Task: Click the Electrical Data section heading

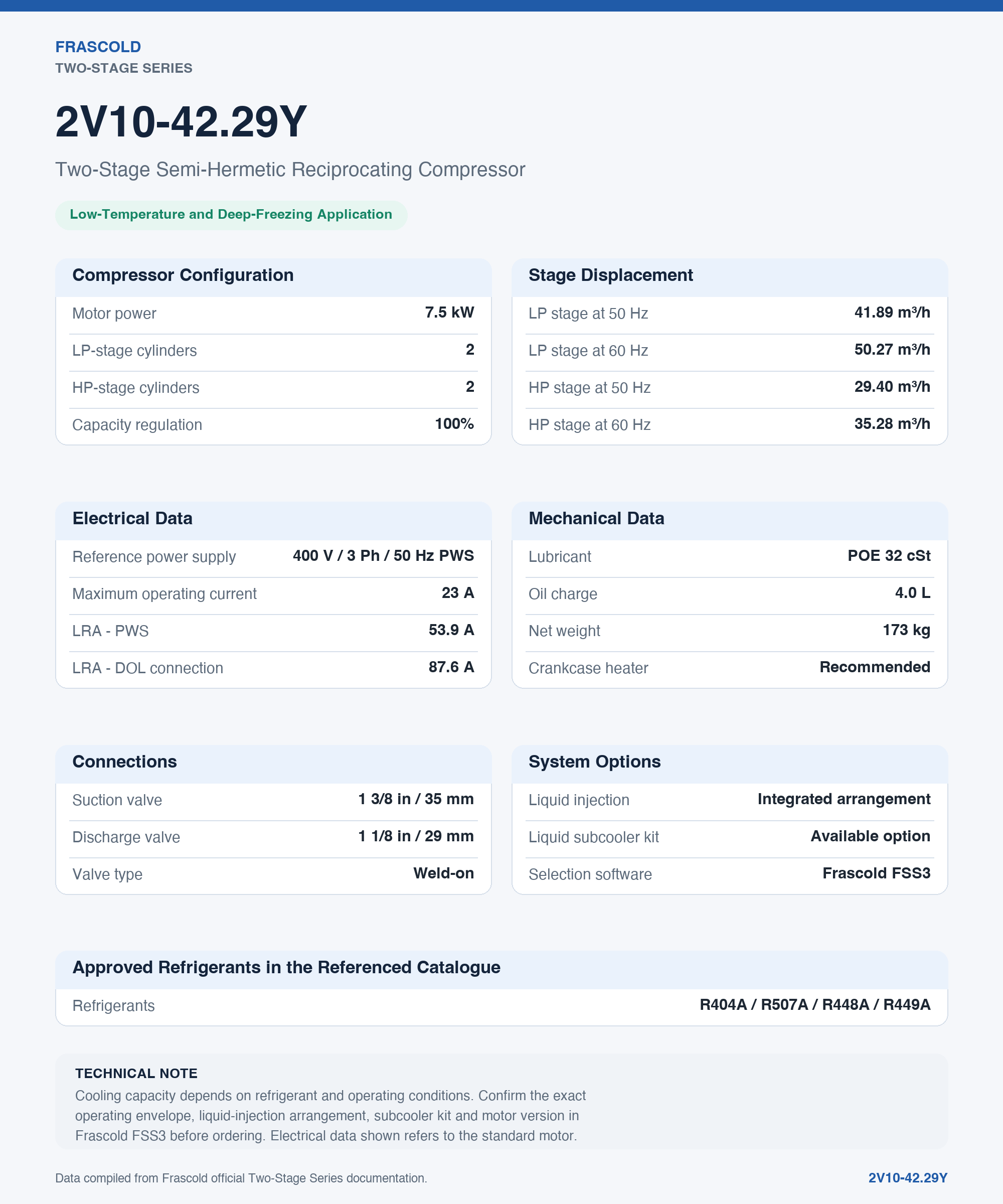Action: (132, 518)
